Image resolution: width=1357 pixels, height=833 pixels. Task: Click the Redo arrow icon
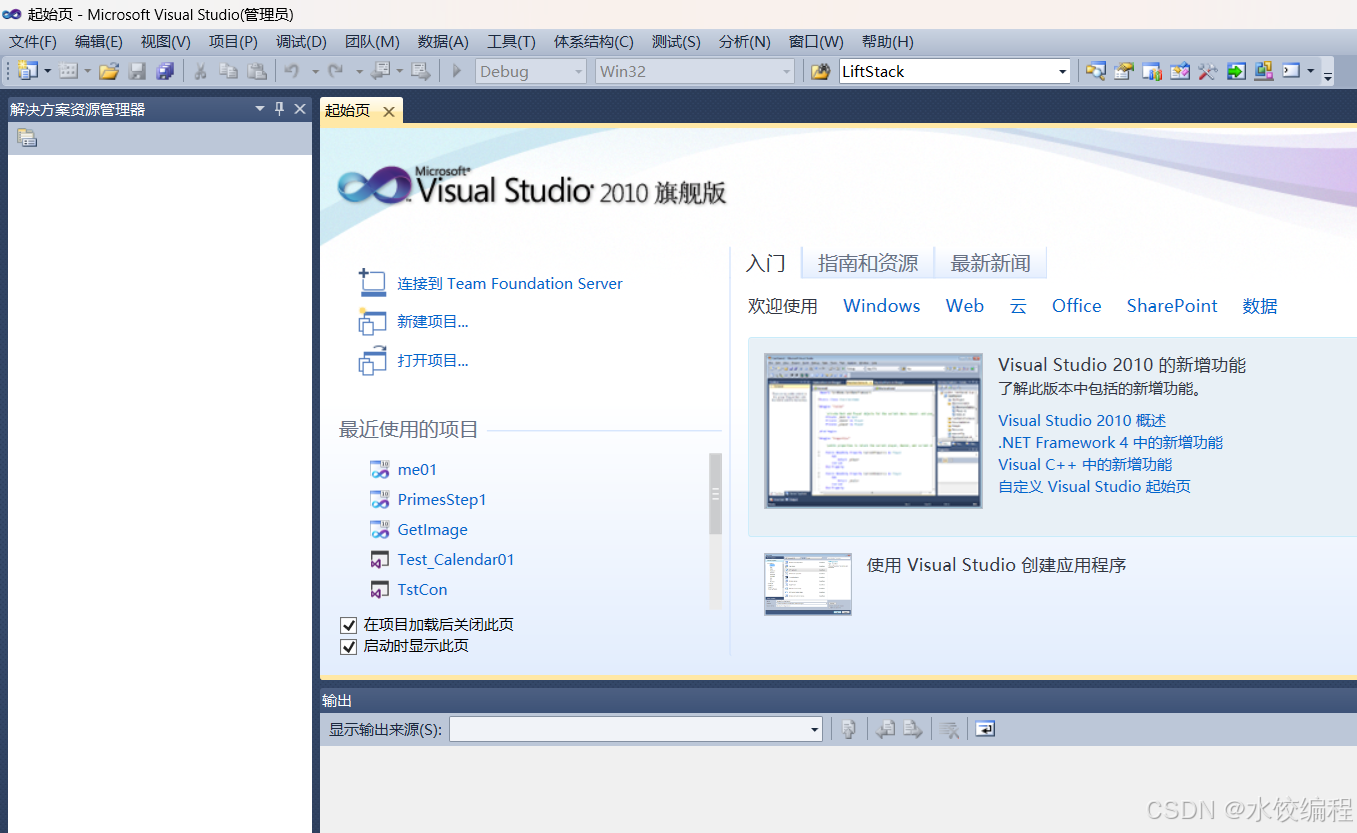pyautogui.click(x=336, y=71)
